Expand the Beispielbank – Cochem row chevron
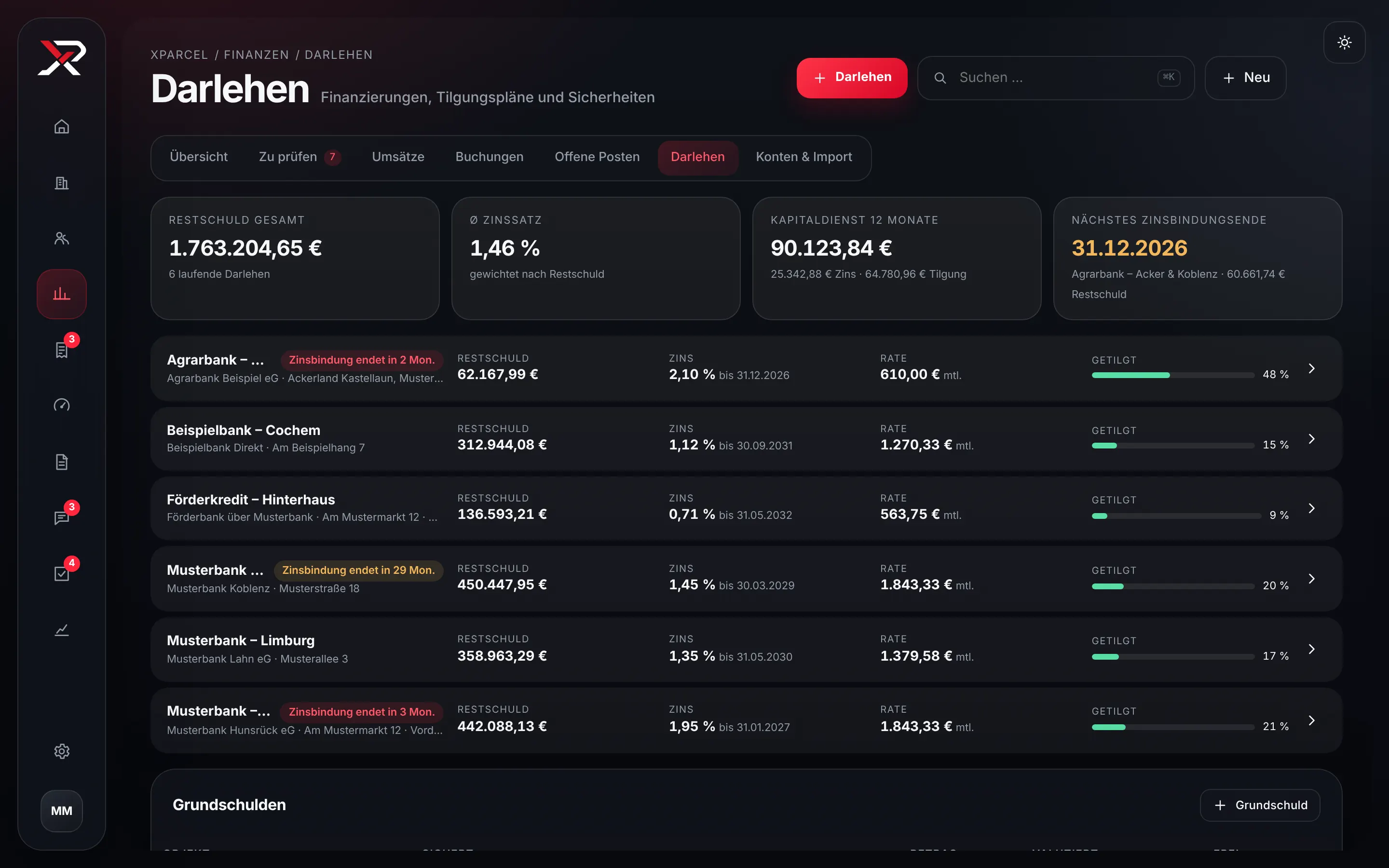Viewport: 1389px width, 868px height. coord(1311,439)
